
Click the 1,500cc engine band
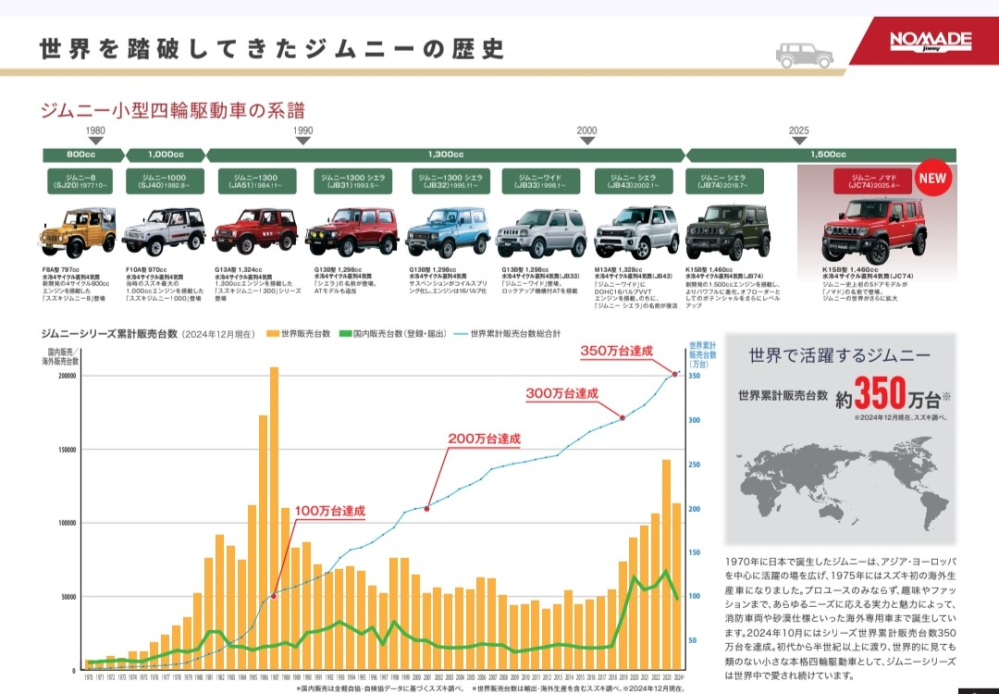[x=821, y=155]
